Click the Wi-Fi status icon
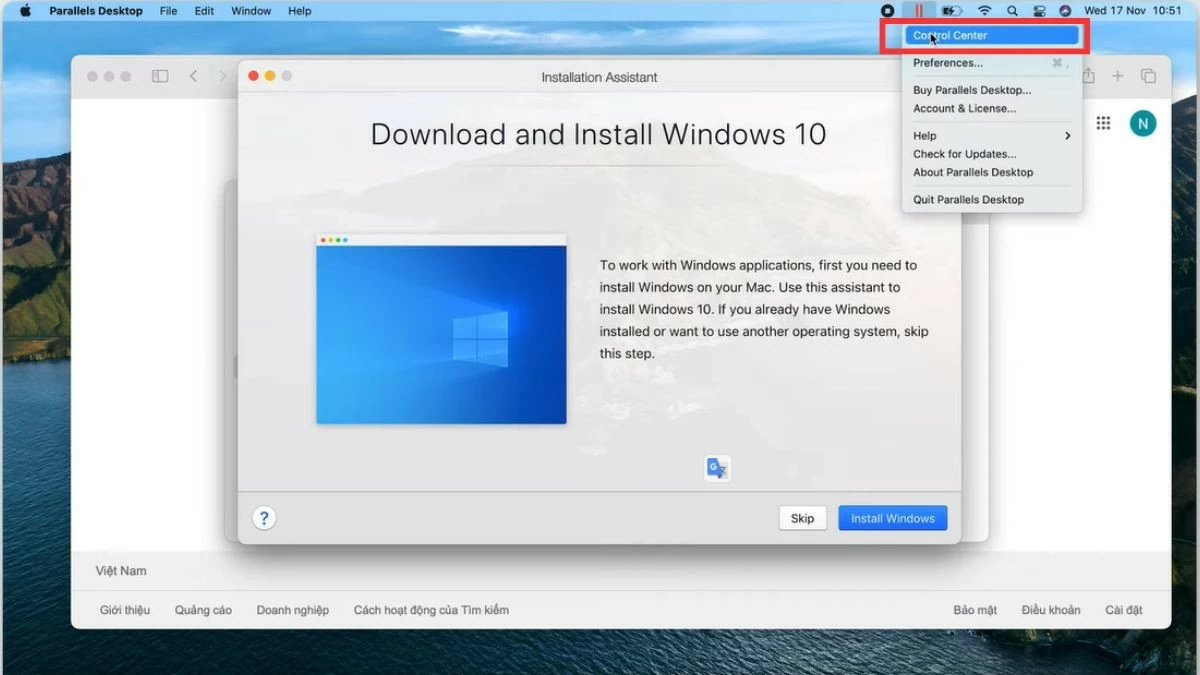The width and height of the screenshot is (1200, 675). [x=984, y=11]
